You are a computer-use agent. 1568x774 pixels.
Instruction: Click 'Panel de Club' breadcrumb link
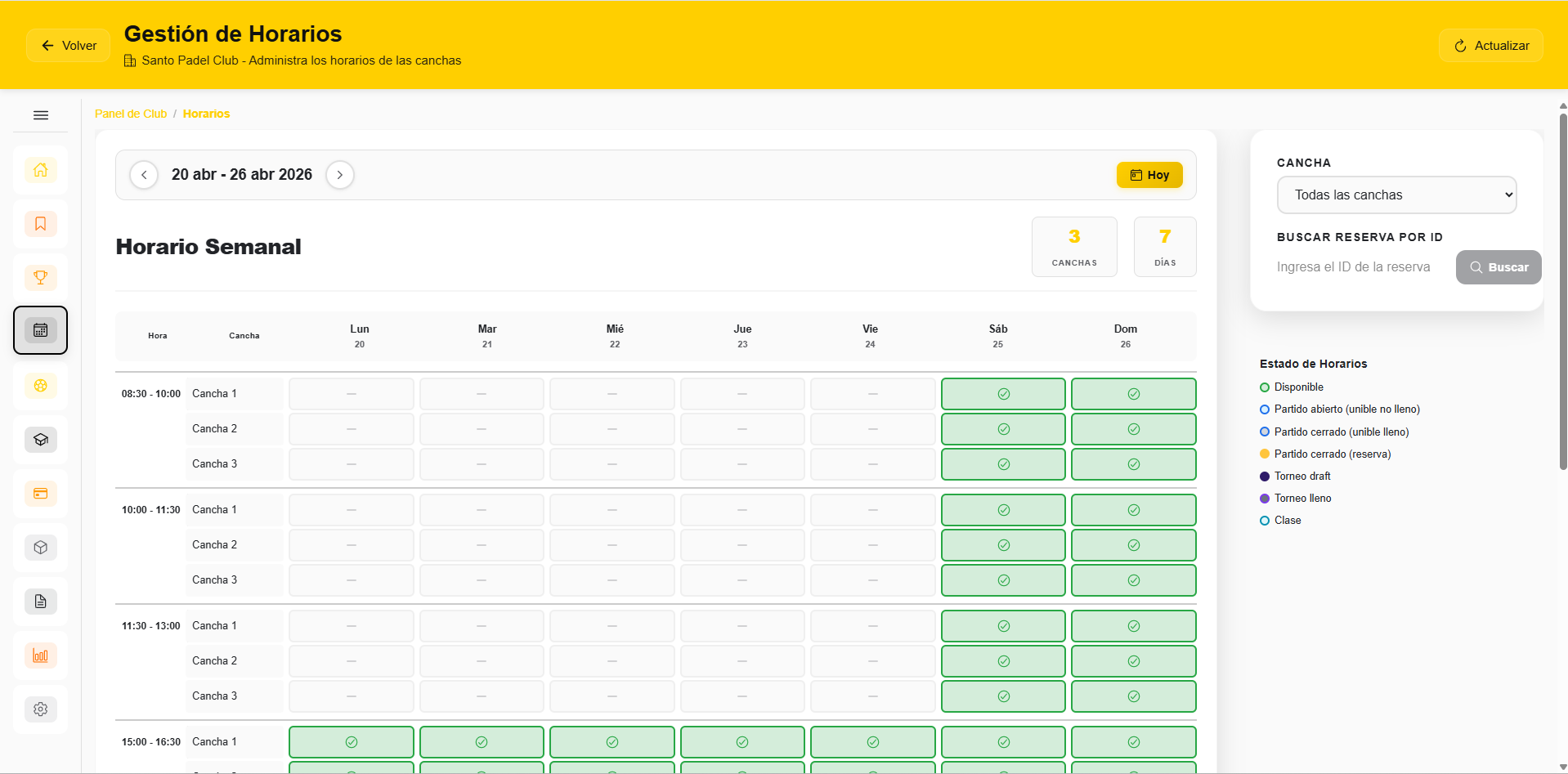pyautogui.click(x=131, y=114)
